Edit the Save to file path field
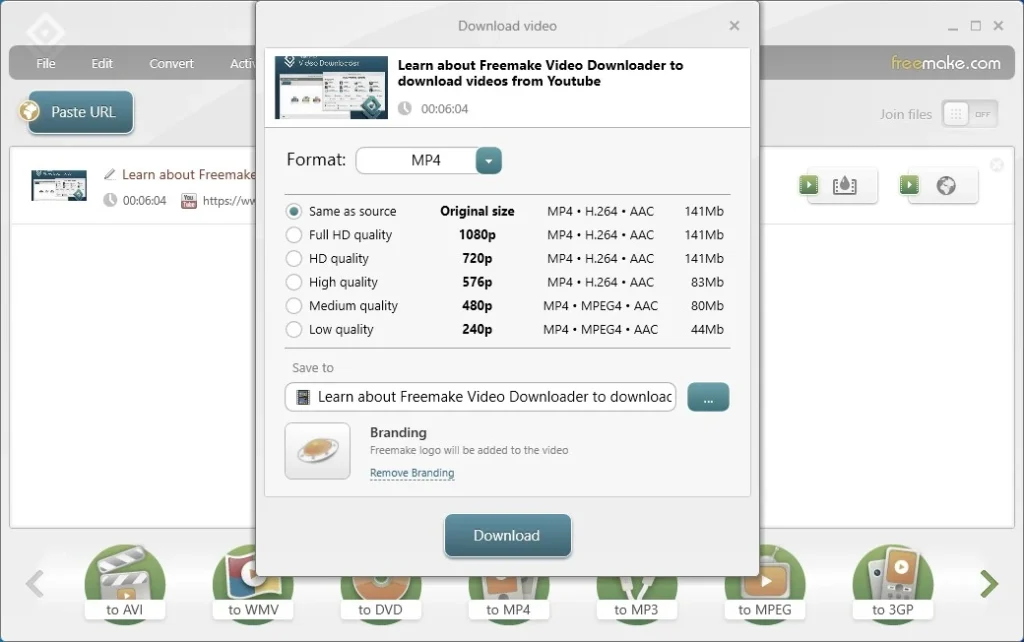1024x642 pixels. [480, 397]
